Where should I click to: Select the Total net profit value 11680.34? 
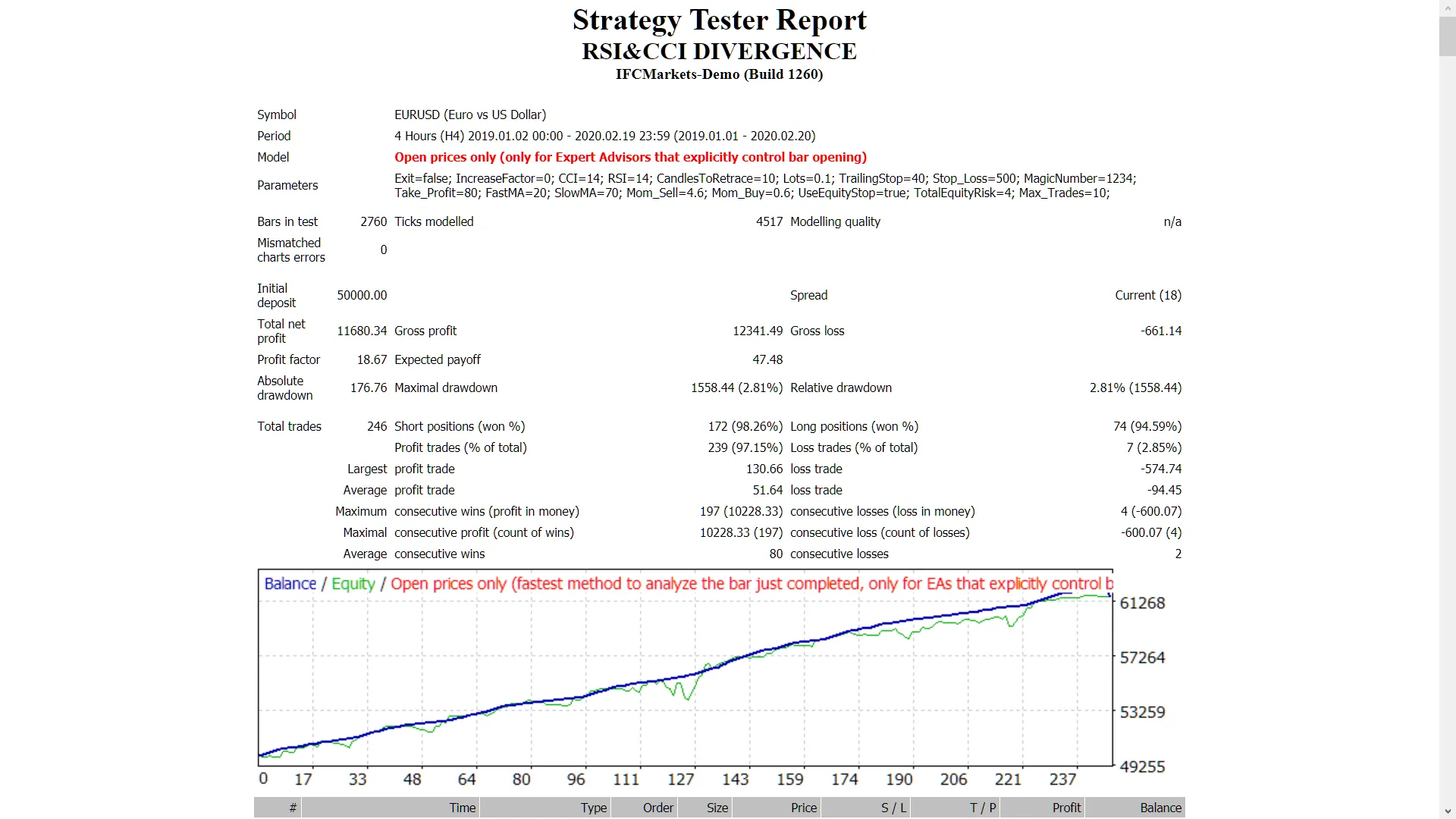coord(361,331)
